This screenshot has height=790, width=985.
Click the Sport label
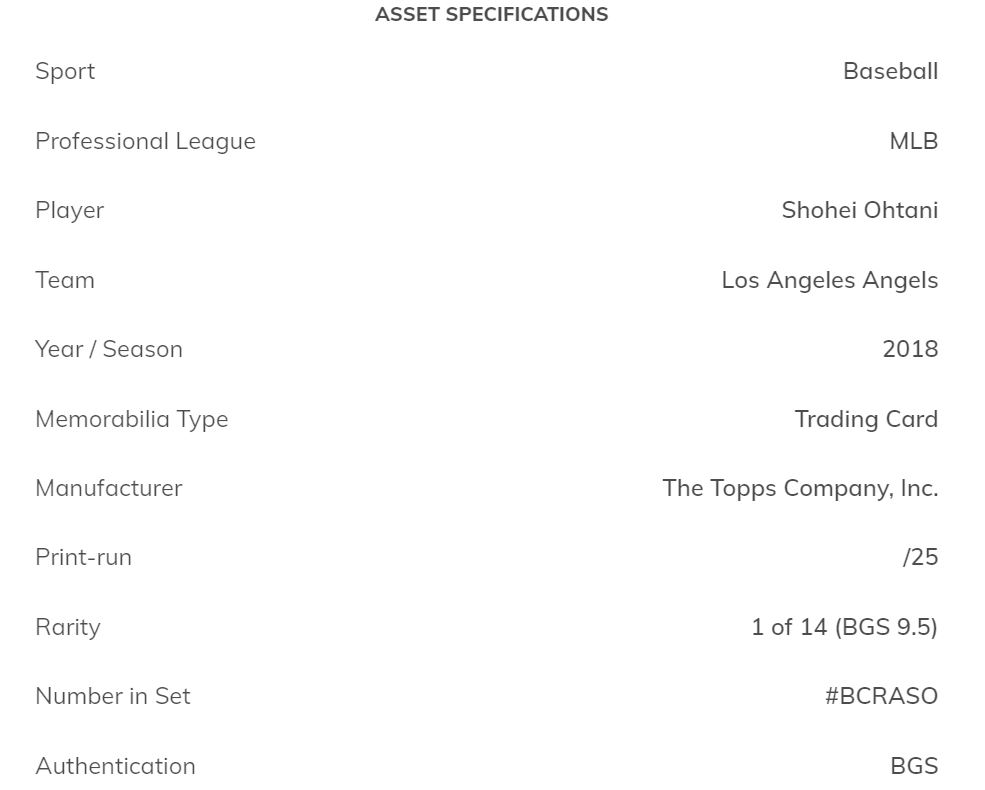tap(65, 71)
